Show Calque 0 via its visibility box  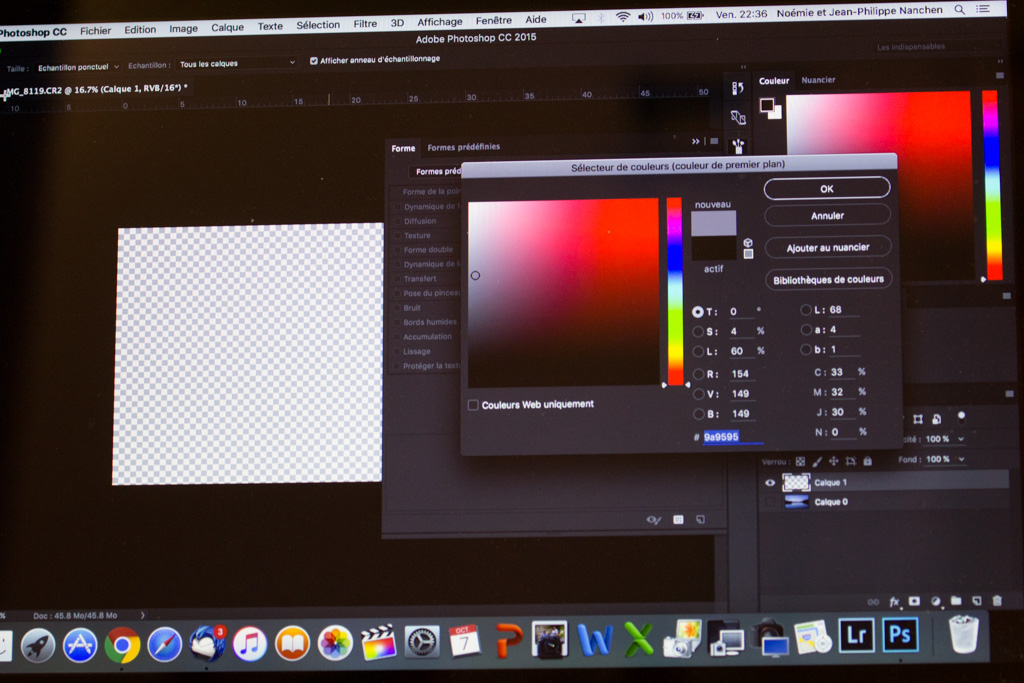pos(770,502)
